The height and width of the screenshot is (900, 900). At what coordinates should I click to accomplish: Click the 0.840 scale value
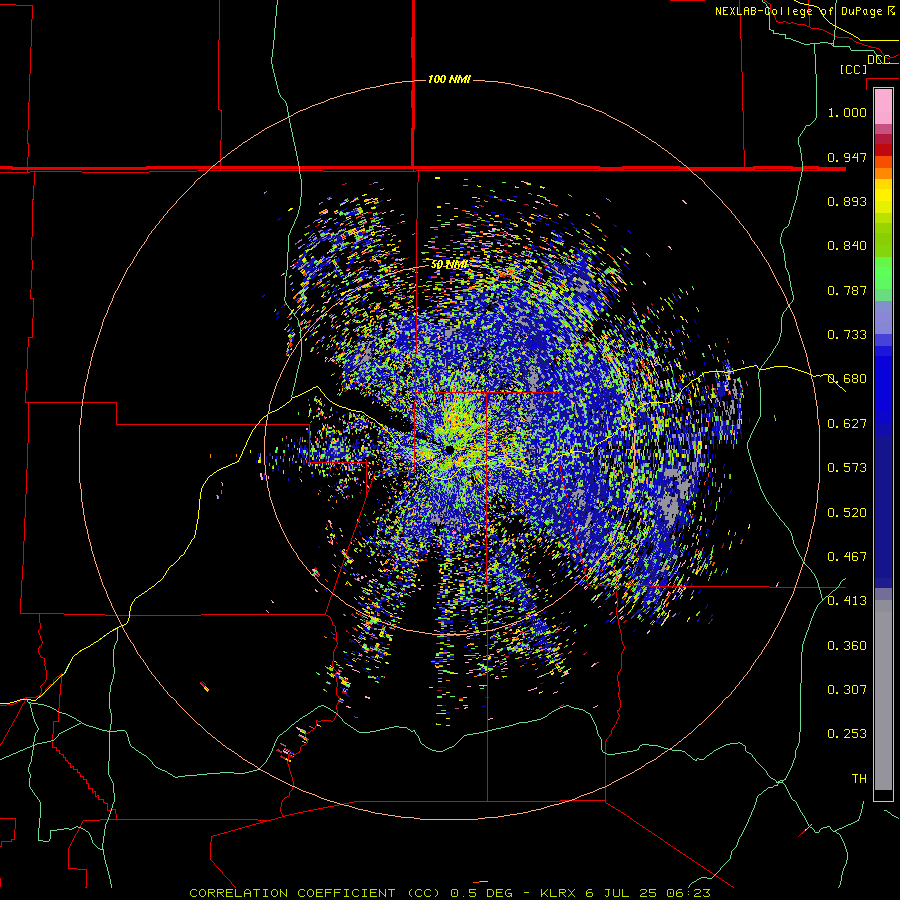847,246
